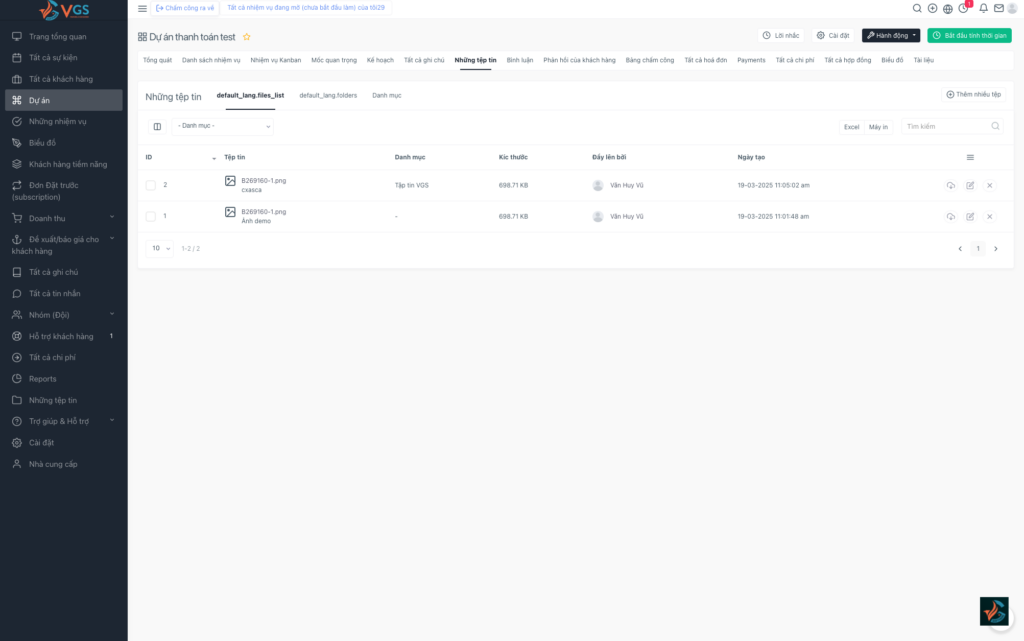The width and height of the screenshot is (1024, 641).
Task: Open the open tasks shortcut link in top bar
Action: click(306, 8)
